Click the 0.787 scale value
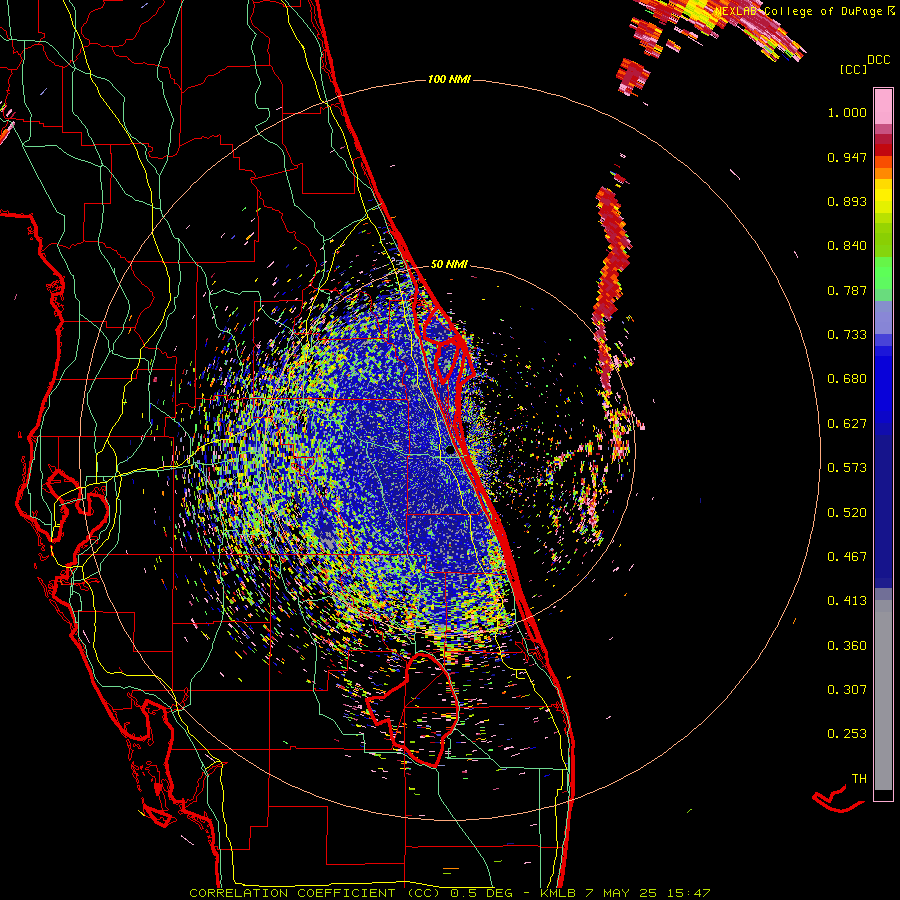 (847, 290)
